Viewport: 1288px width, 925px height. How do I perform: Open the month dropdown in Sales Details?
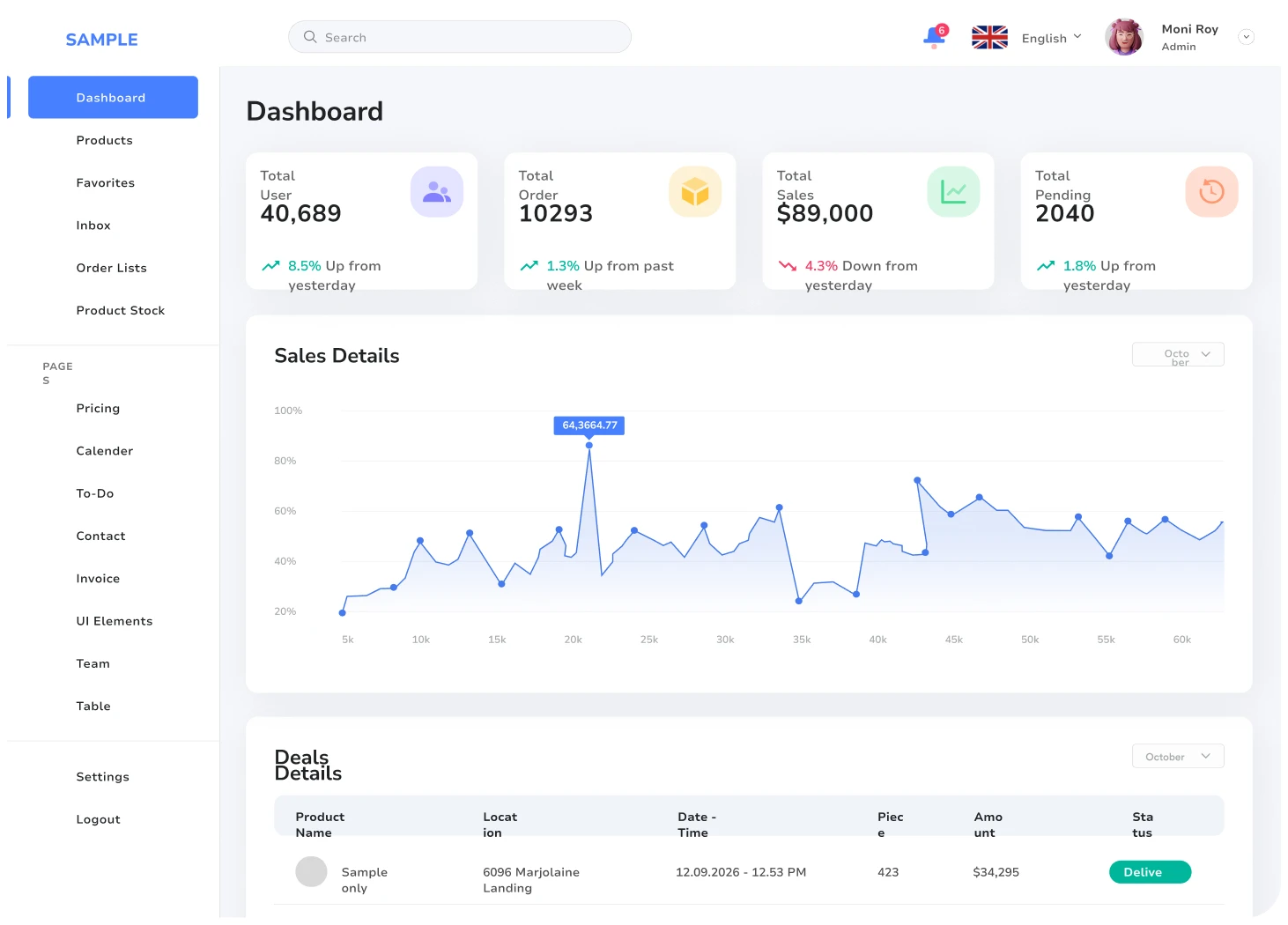pos(1178,354)
